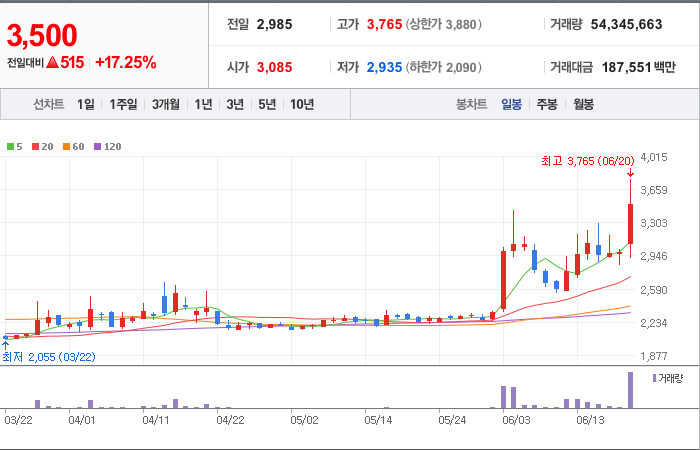Click the purple 120-day moving average swatch
Image resolution: width=700 pixels, height=450 pixels.
point(98,146)
